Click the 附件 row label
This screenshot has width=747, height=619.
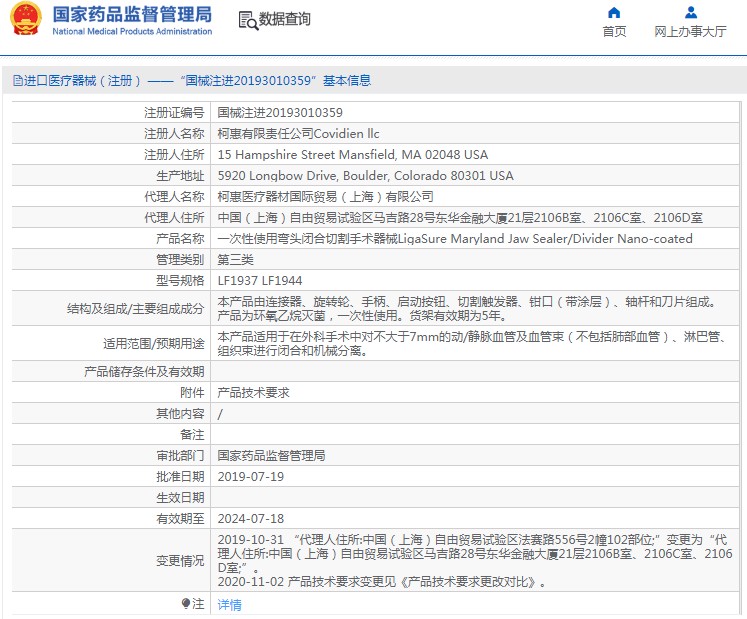(x=192, y=393)
